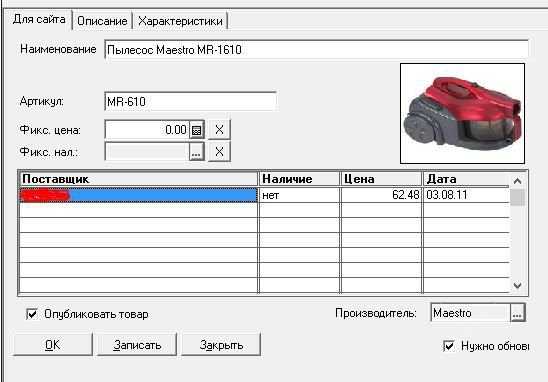The width and height of the screenshot is (548, 382).
Task: Click the vacuum cleaner product image
Action: click(x=462, y=113)
